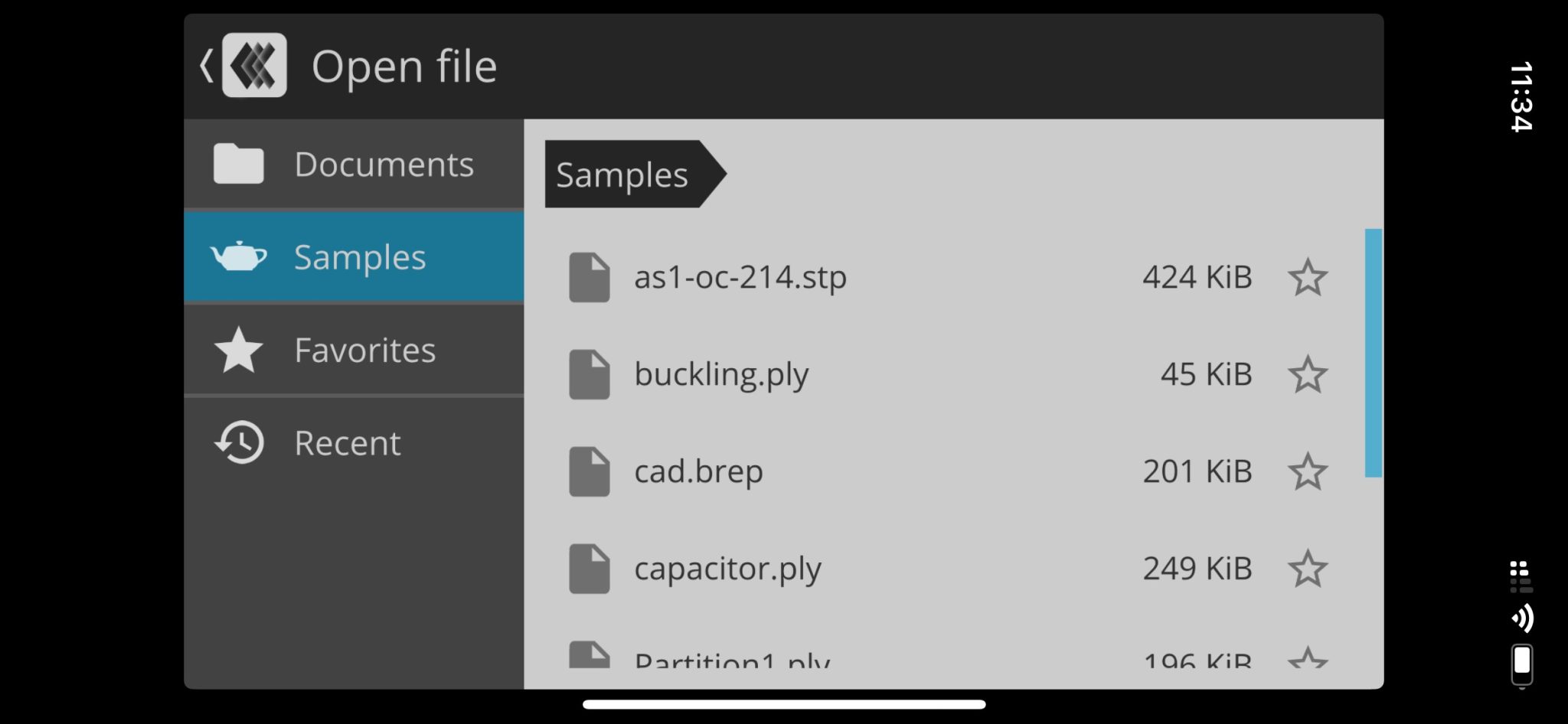Favorite the as1-oc-214.stp file
This screenshot has width=1568, height=724.
click(x=1307, y=277)
